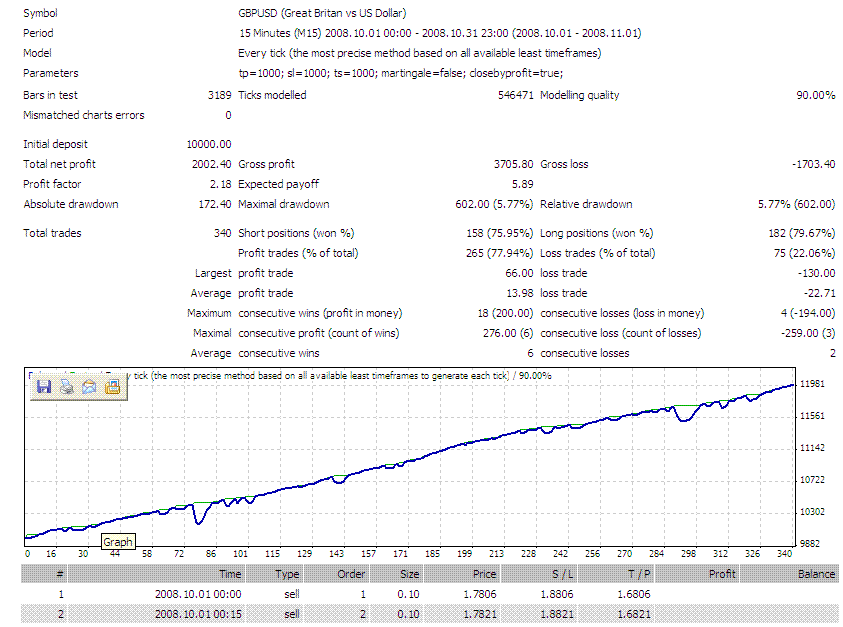Click the printer icon on the graph toolbar
This screenshot has width=843, height=627.
tap(67, 386)
